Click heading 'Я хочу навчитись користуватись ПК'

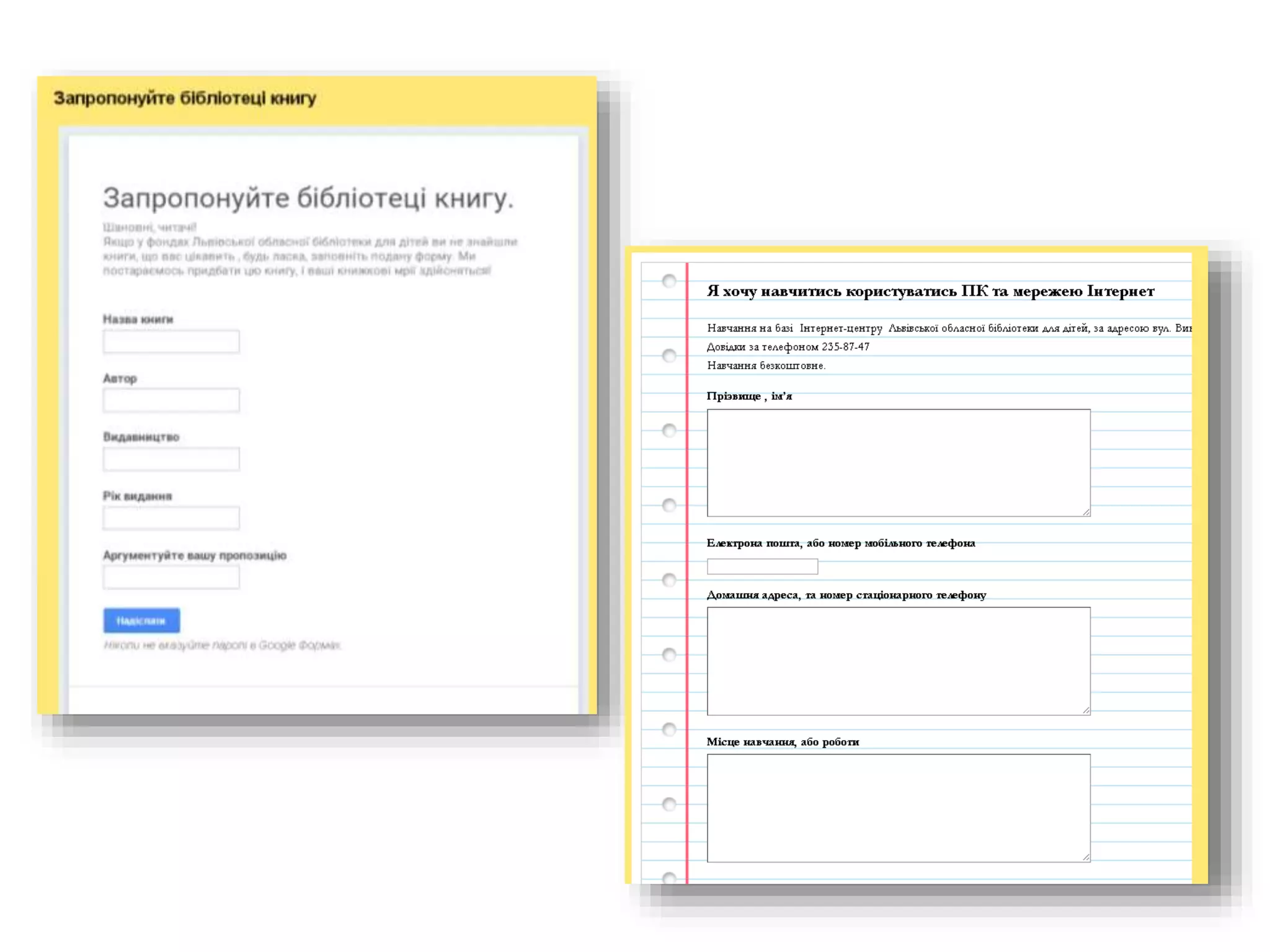coord(930,291)
